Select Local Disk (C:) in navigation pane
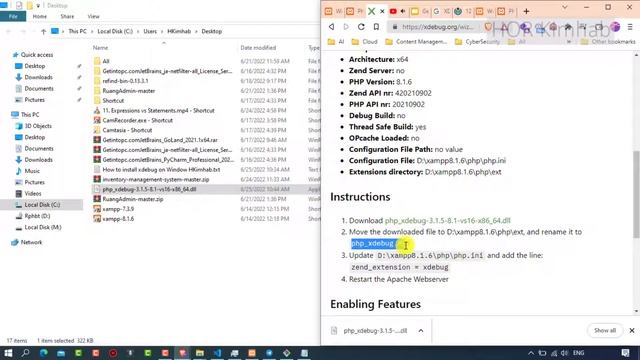Viewport: 640px width, 360px height. [x=42, y=205]
